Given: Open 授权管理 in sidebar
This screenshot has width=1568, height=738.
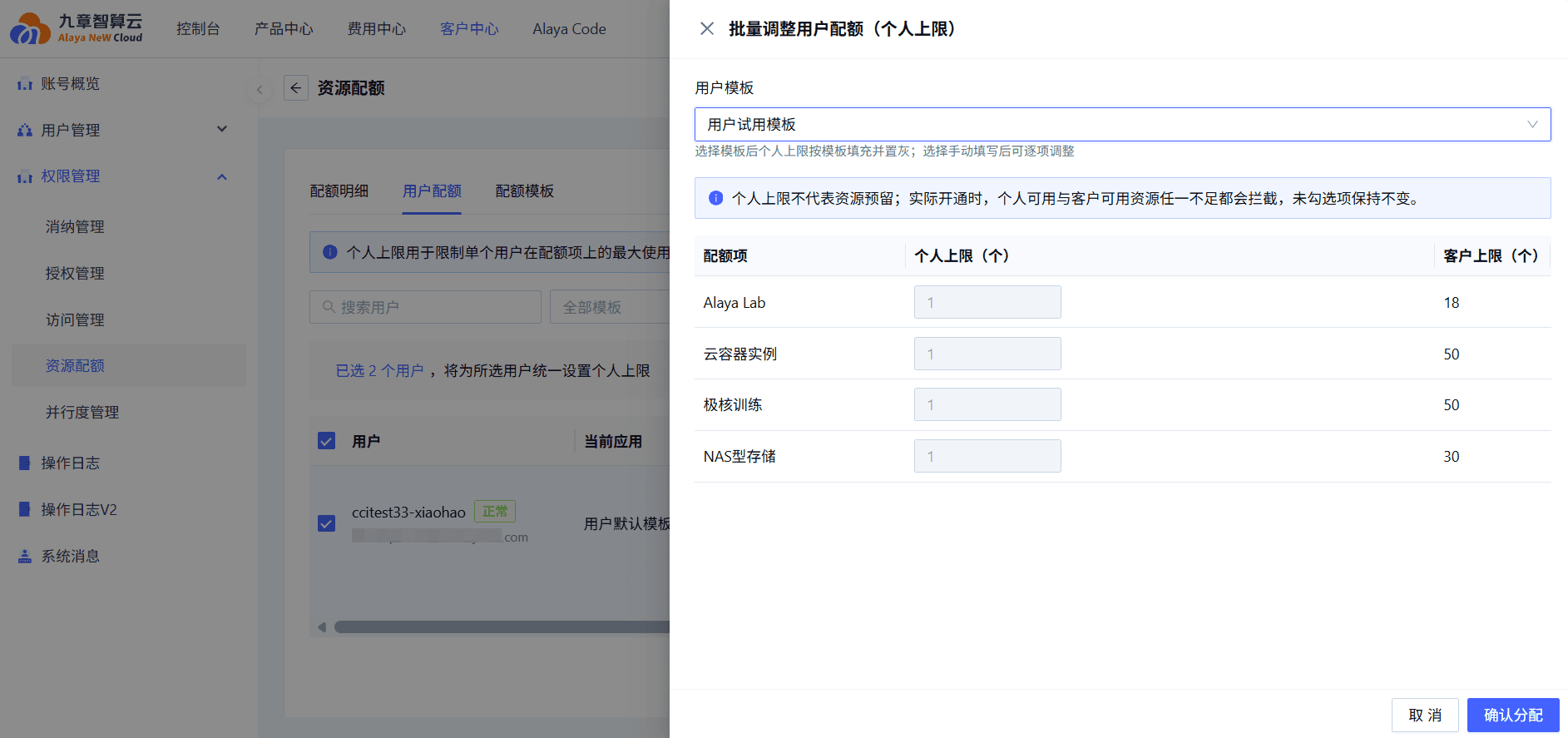Looking at the screenshot, I should click(x=75, y=274).
